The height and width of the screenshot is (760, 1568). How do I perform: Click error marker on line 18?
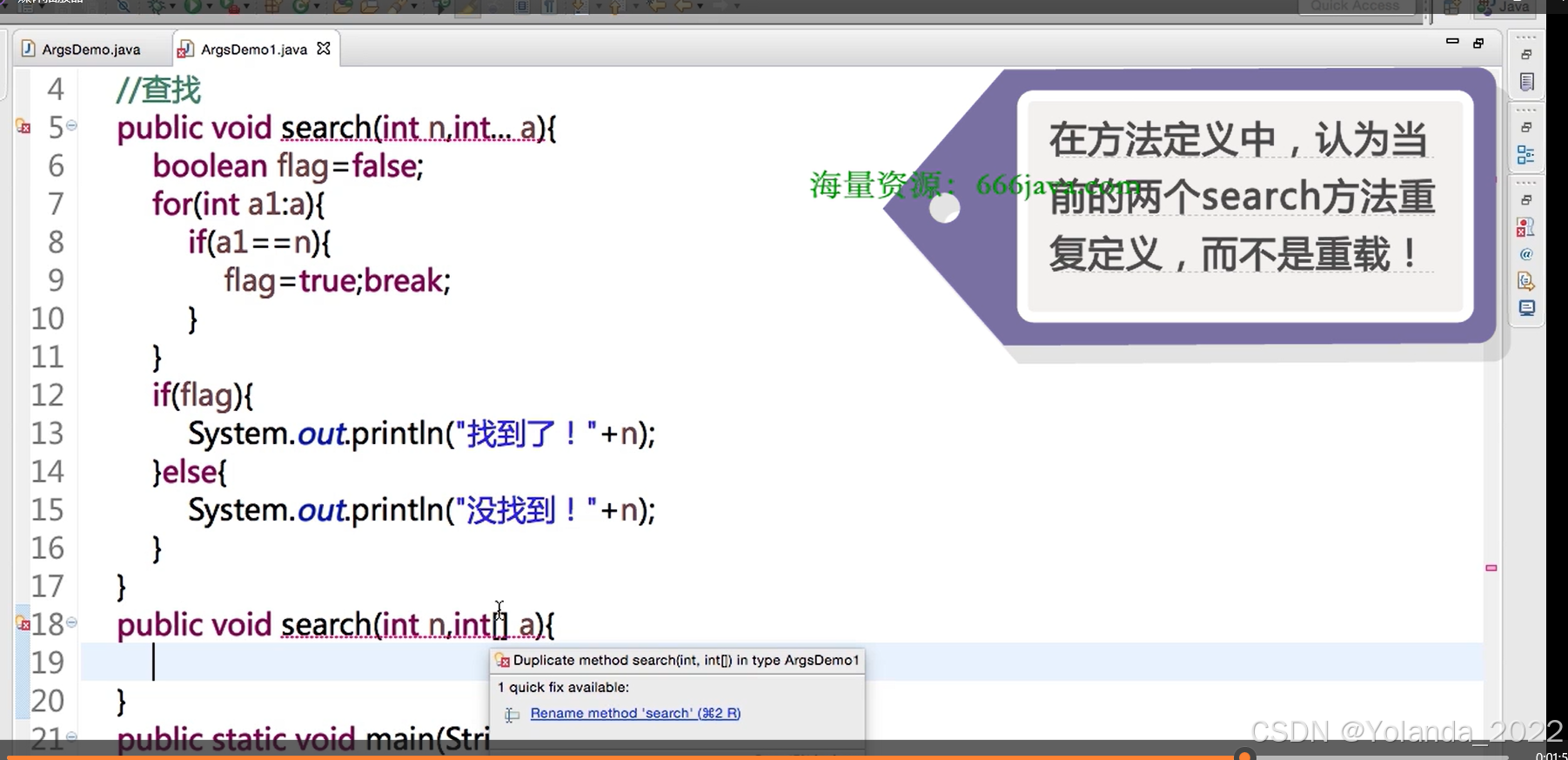tap(23, 623)
